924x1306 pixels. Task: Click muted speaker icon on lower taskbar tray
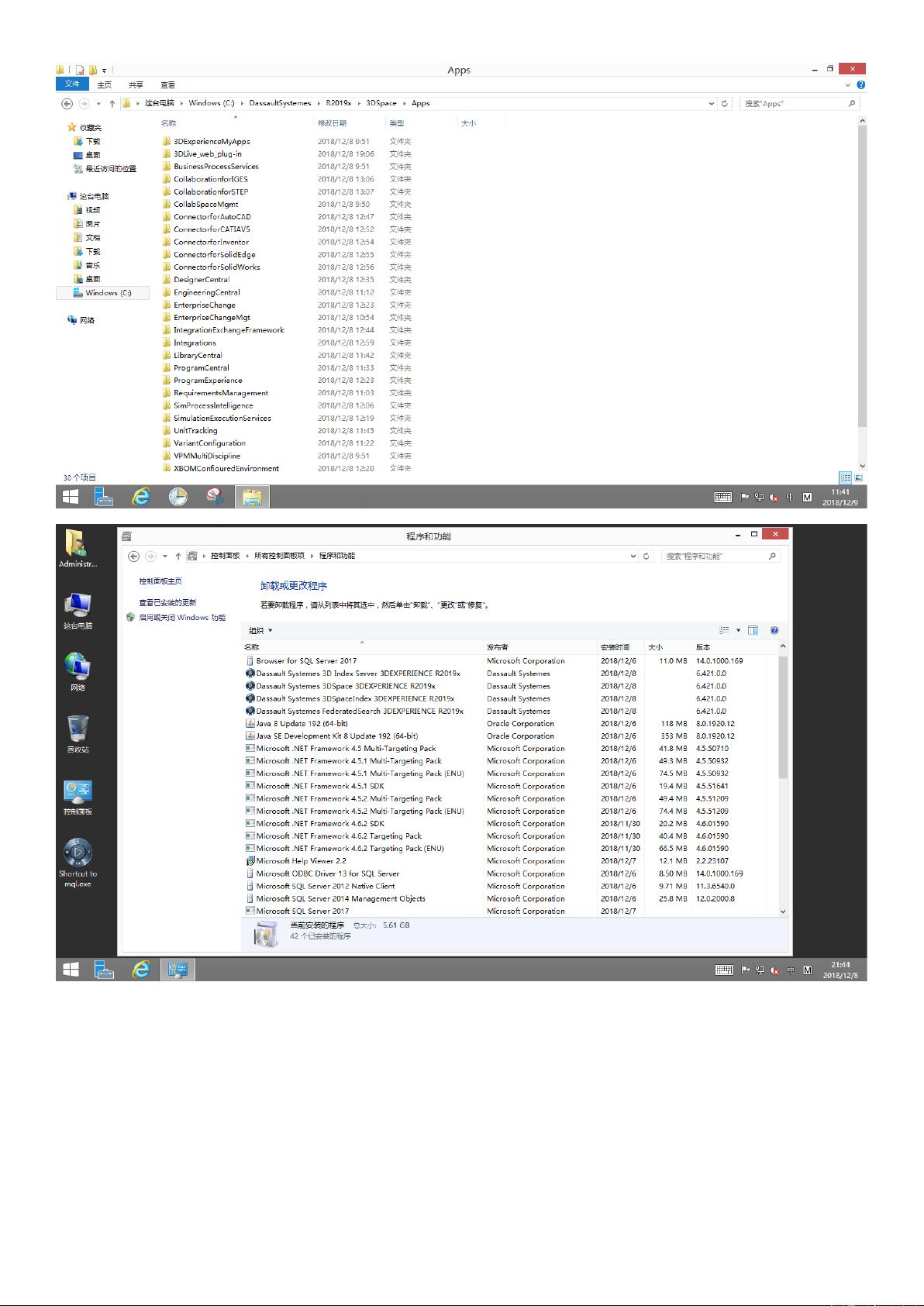coord(774,970)
